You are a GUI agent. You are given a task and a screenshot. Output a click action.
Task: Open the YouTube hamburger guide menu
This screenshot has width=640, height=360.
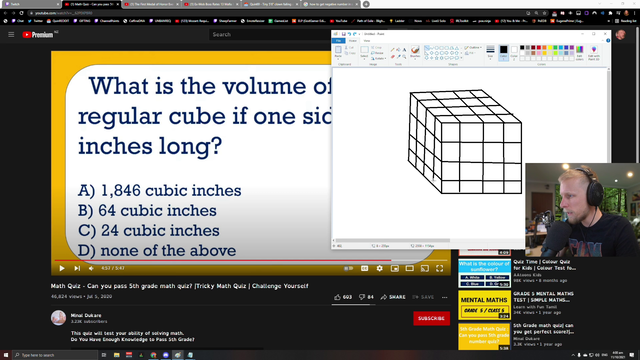pyautogui.click(x=11, y=35)
